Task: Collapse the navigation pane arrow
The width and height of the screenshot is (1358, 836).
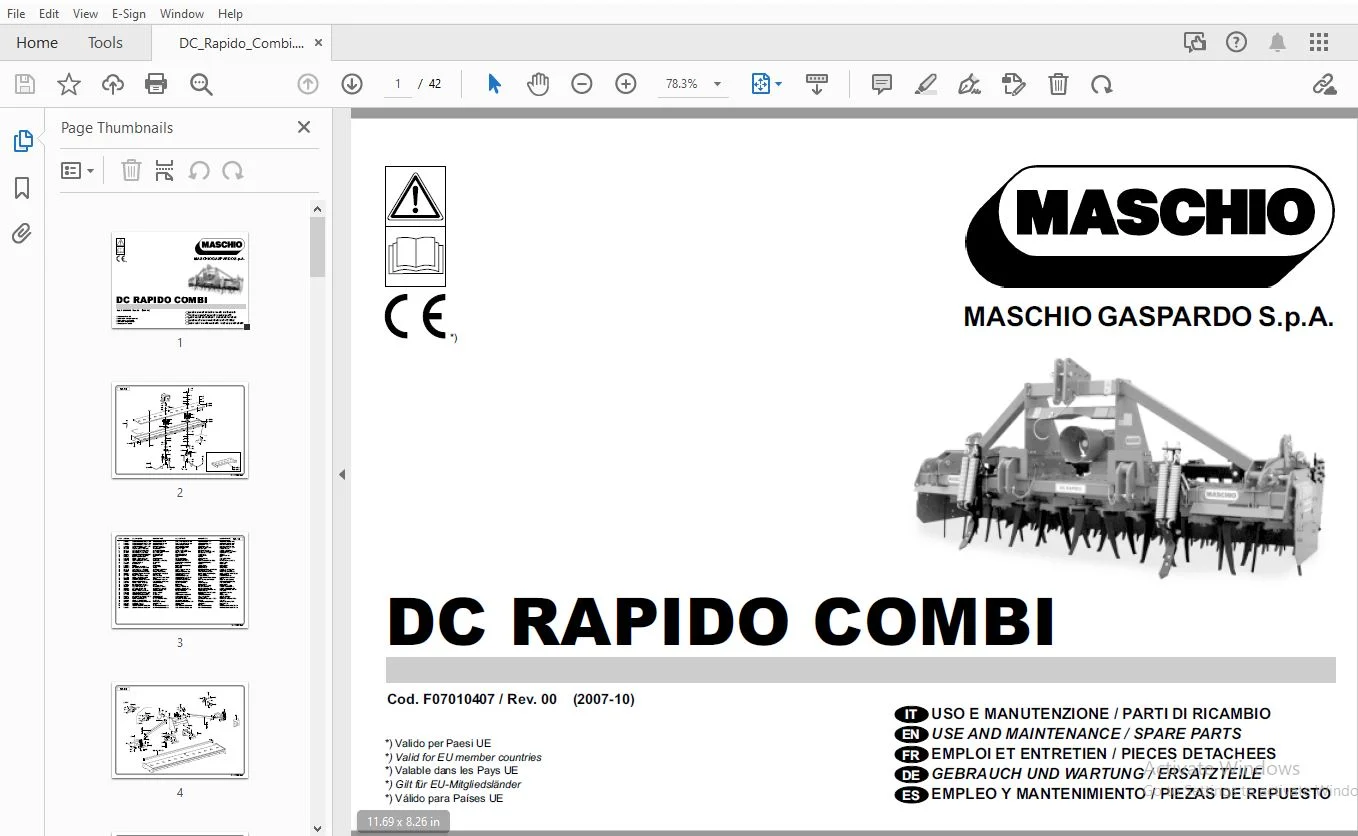Action: coord(342,474)
